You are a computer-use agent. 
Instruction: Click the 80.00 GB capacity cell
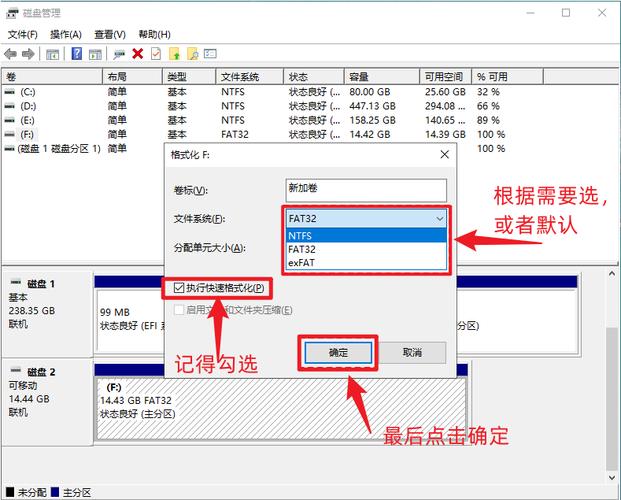(x=370, y=92)
